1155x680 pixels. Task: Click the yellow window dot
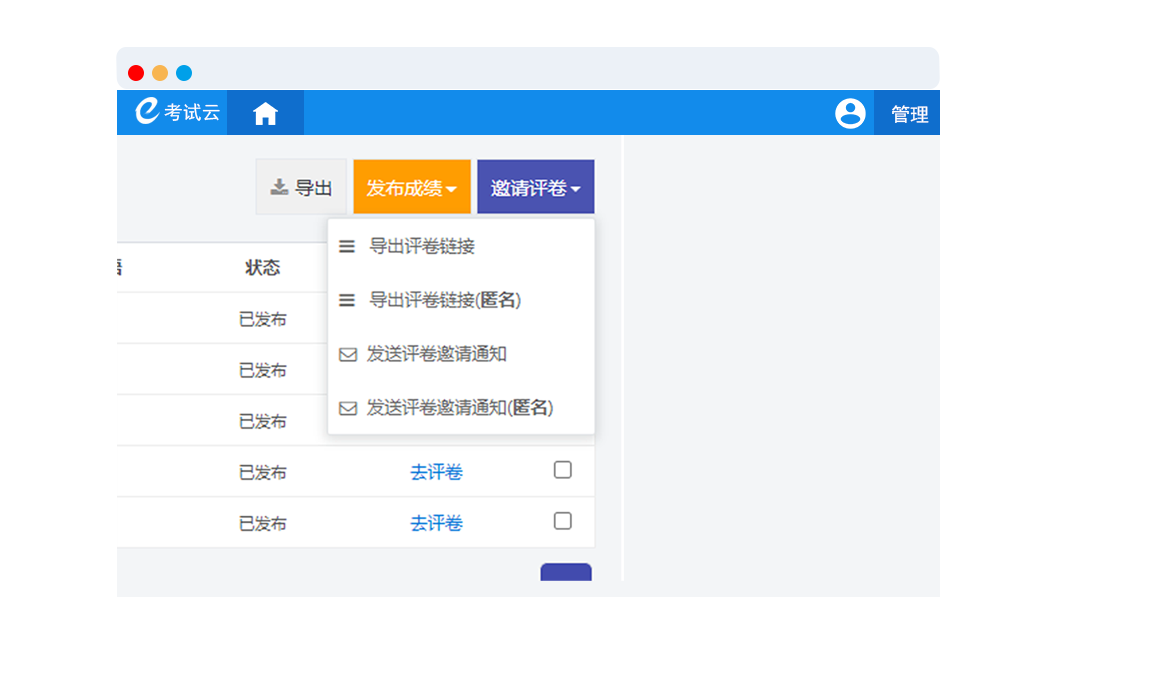point(160,73)
